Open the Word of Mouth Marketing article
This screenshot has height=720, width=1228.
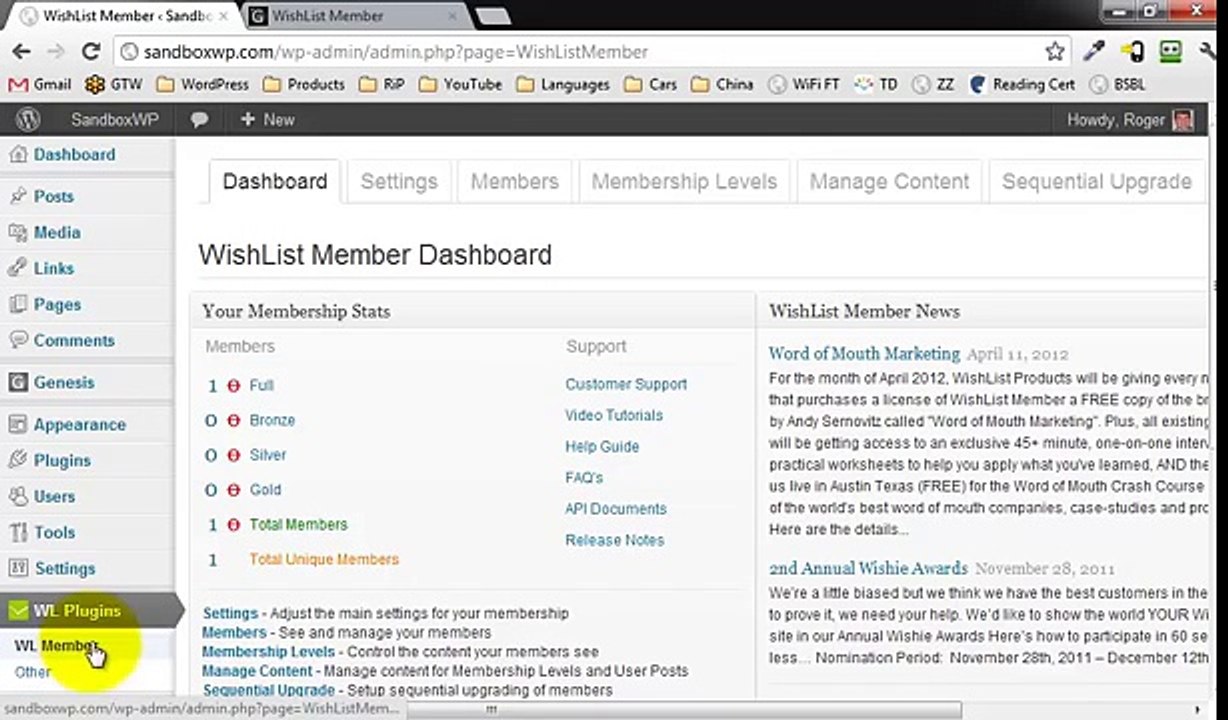pyautogui.click(x=864, y=354)
